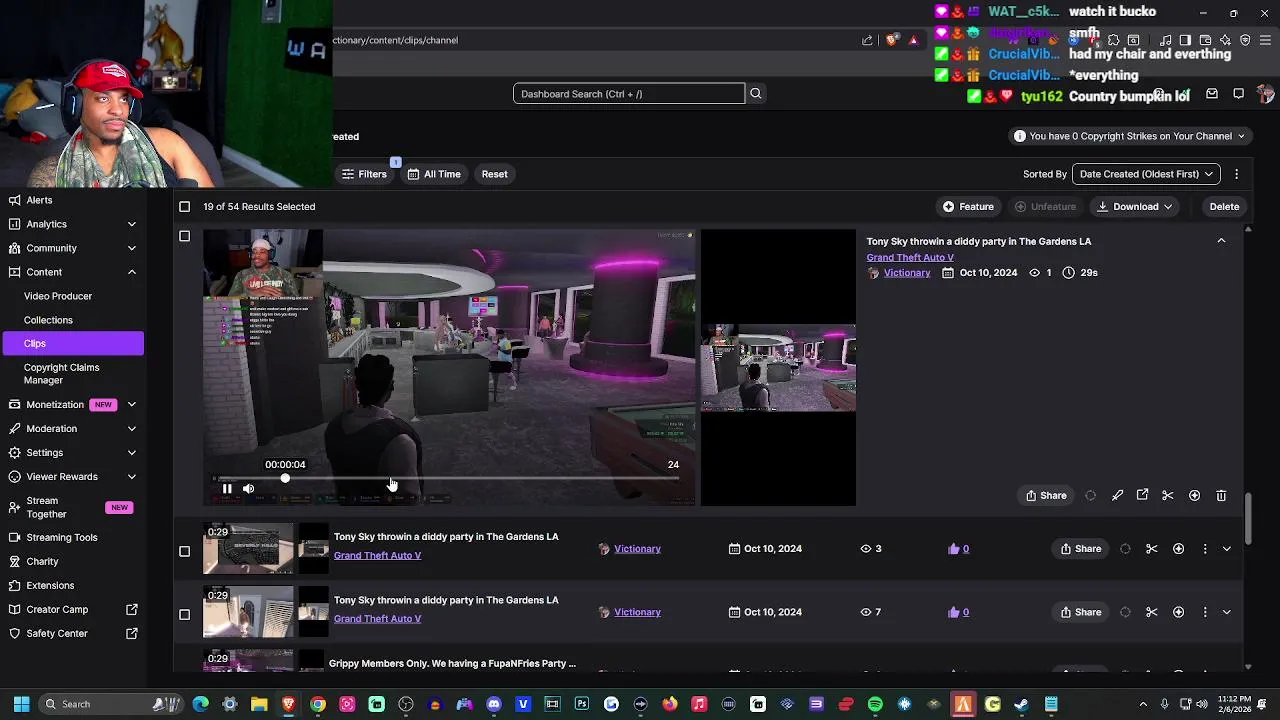Expand the 3-views clip row chevron
1280x720 pixels.
pos(1227,549)
